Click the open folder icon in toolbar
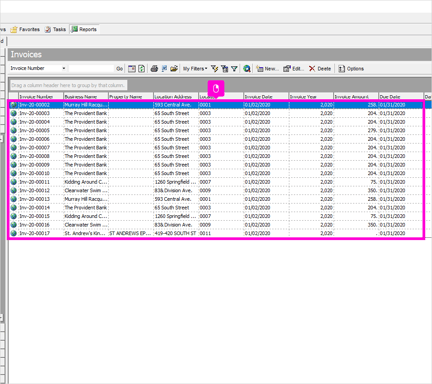This screenshot has width=432, height=384. tap(174, 69)
